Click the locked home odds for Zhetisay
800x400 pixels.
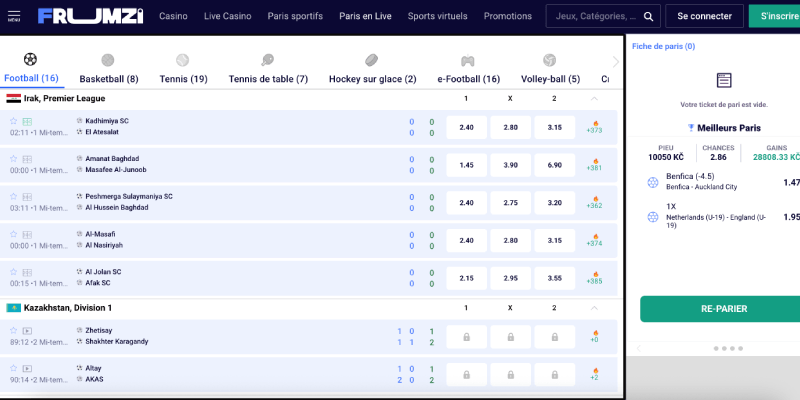click(x=466, y=337)
